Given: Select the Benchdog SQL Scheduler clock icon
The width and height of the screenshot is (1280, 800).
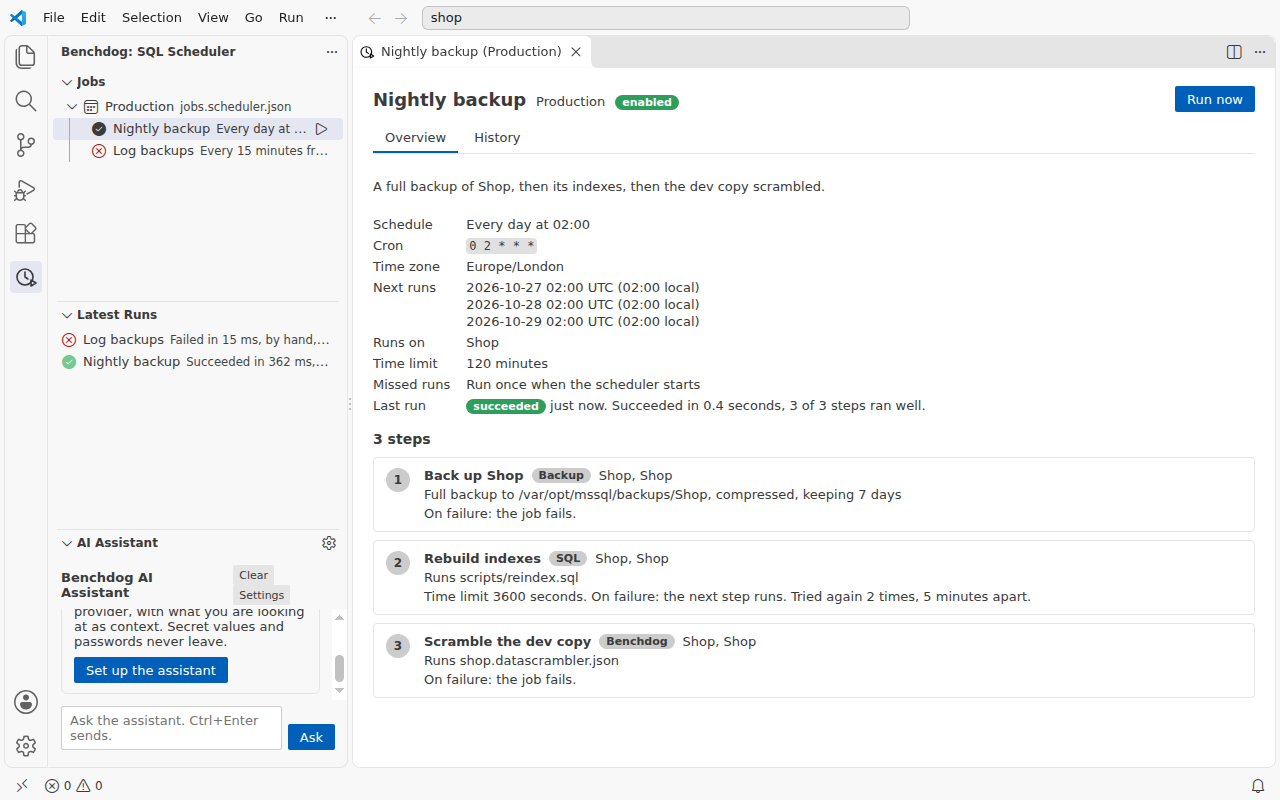Looking at the screenshot, I should (x=26, y=277).
